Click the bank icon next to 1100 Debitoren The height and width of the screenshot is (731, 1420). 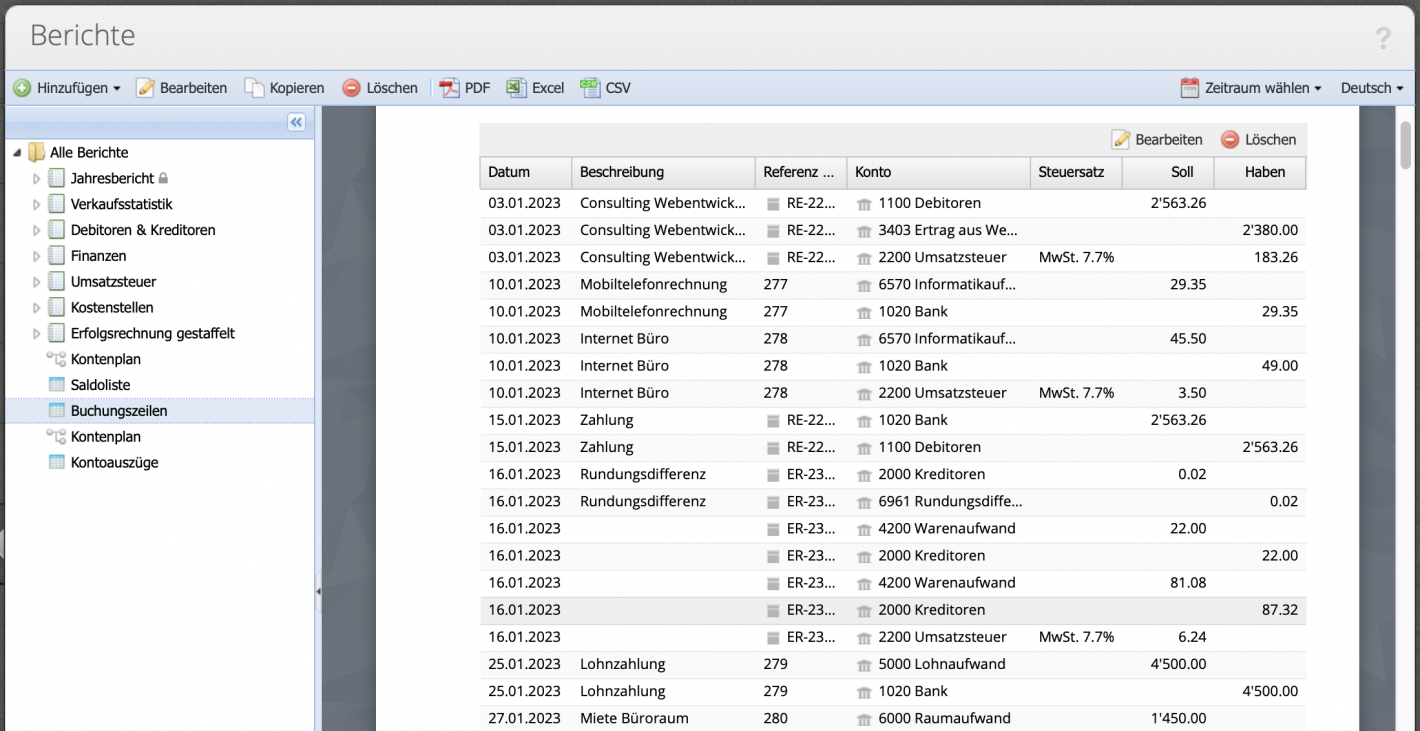863,203
